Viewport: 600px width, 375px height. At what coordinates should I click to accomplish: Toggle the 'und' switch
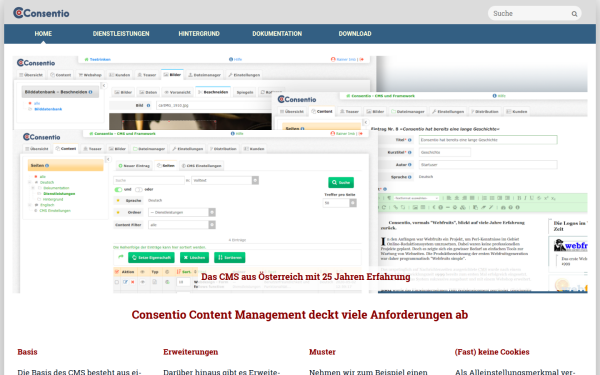click(x=118, y=189)
